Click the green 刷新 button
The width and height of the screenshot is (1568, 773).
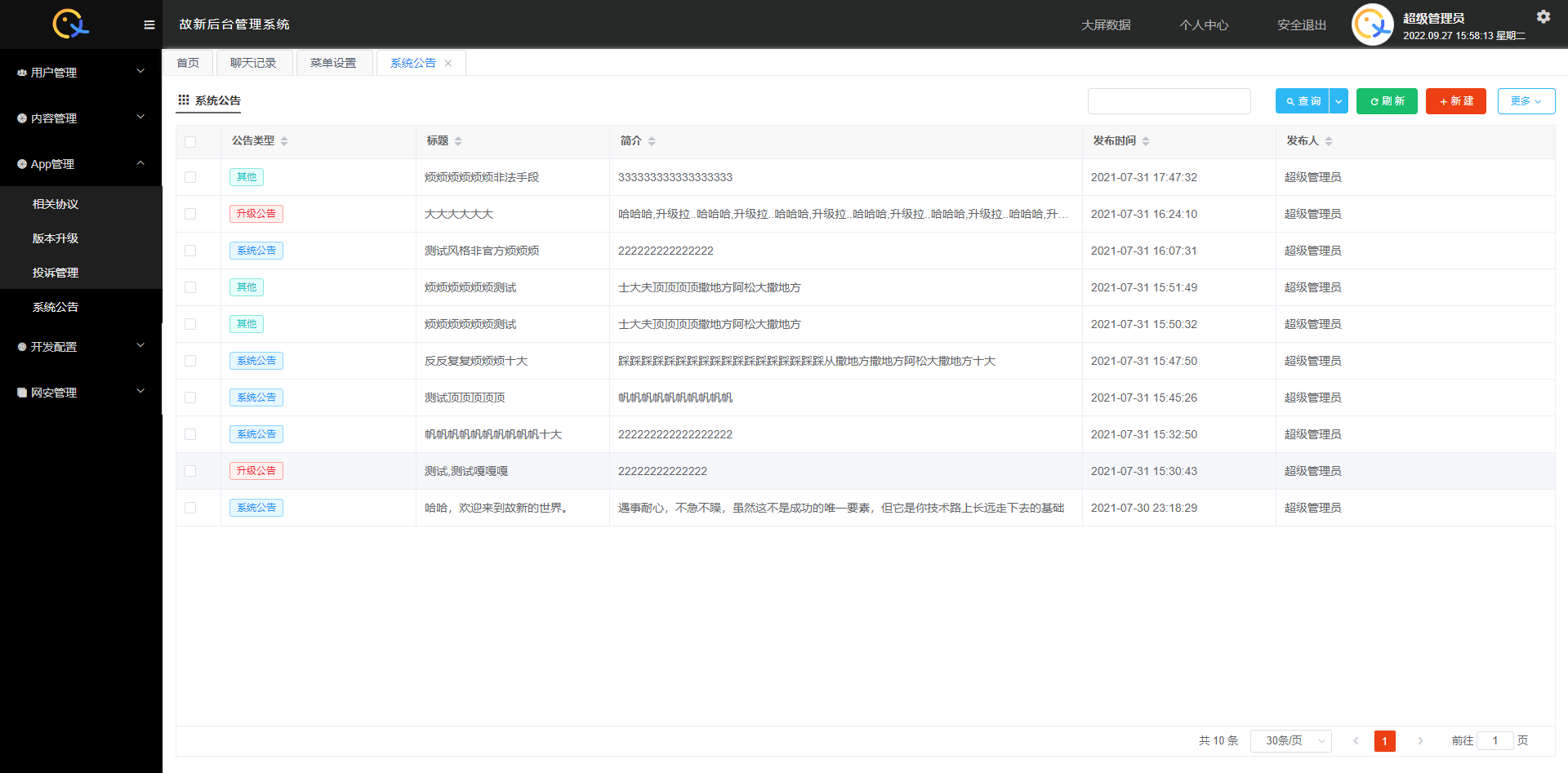click(x=1386, y=101)
